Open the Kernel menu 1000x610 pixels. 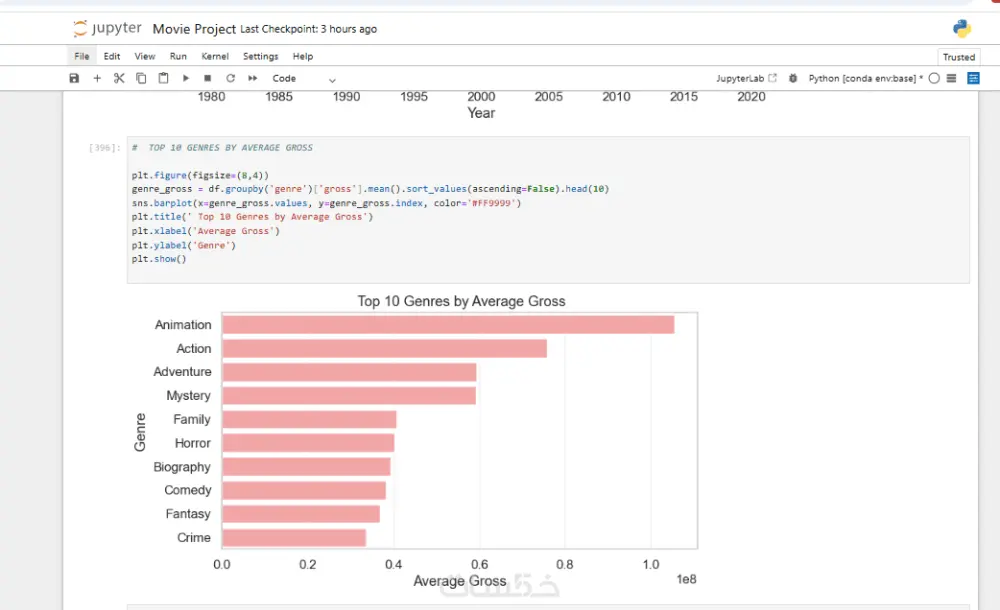coord(215,56)
